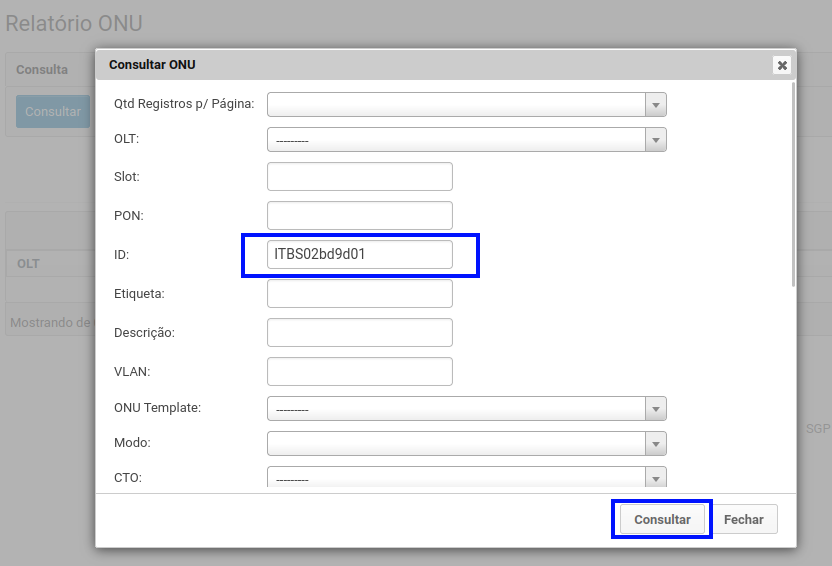Screen dimensions: 832x566
Task: Click the background Consultar button
Action: (53, 112)
